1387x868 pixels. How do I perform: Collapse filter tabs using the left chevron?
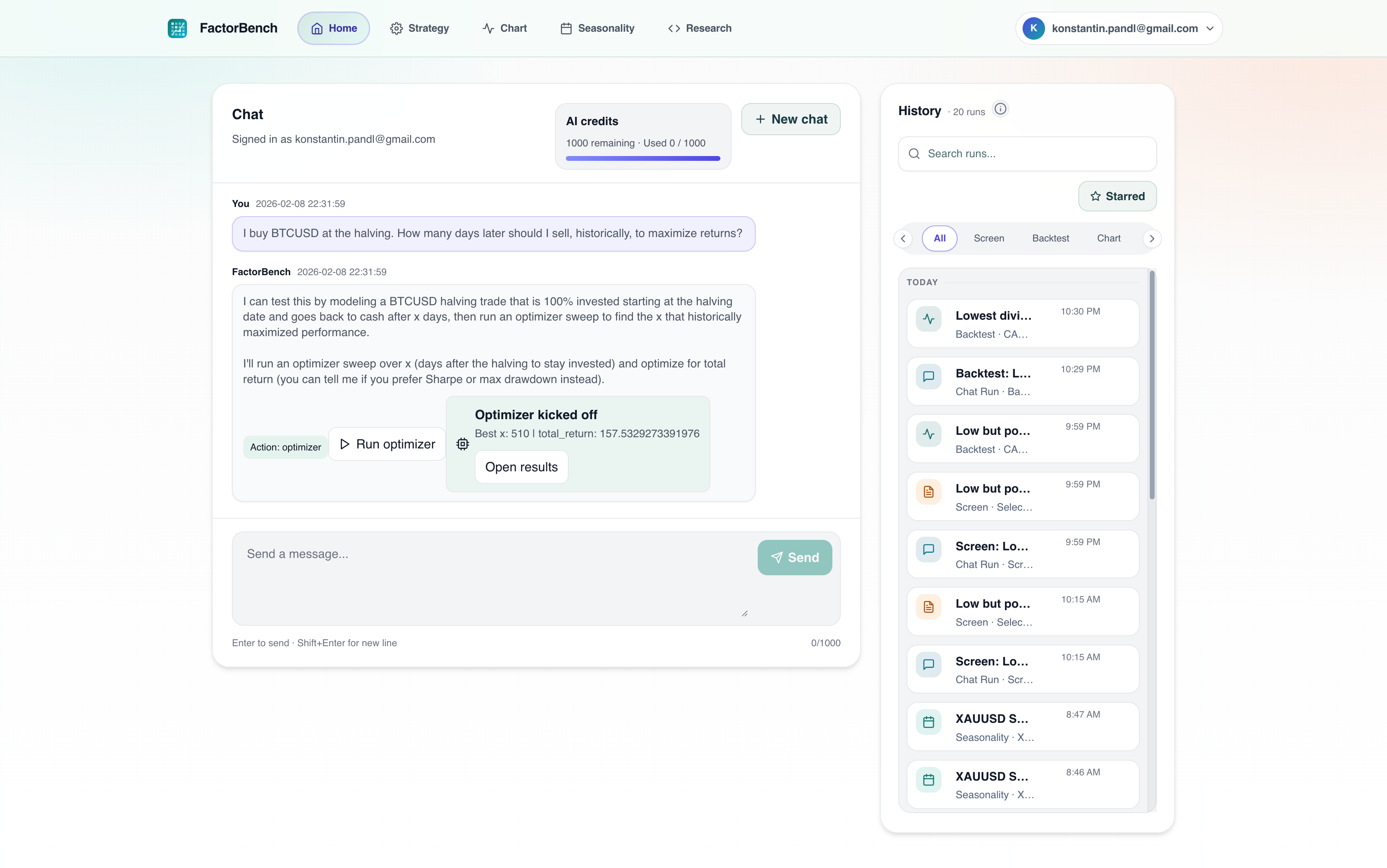[x=903, y=238]
